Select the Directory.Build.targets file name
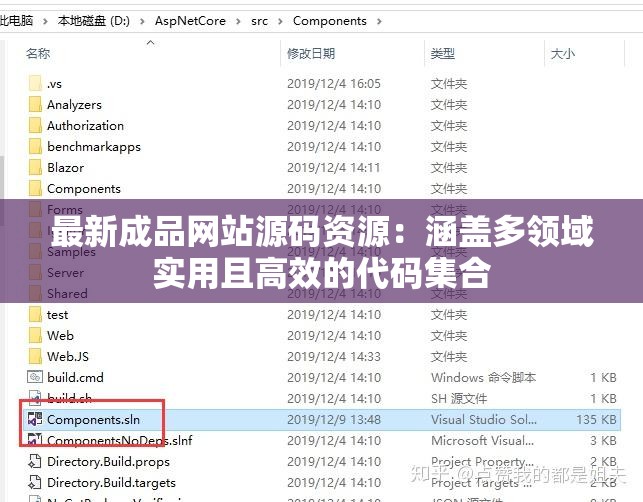 click(111, 483)
